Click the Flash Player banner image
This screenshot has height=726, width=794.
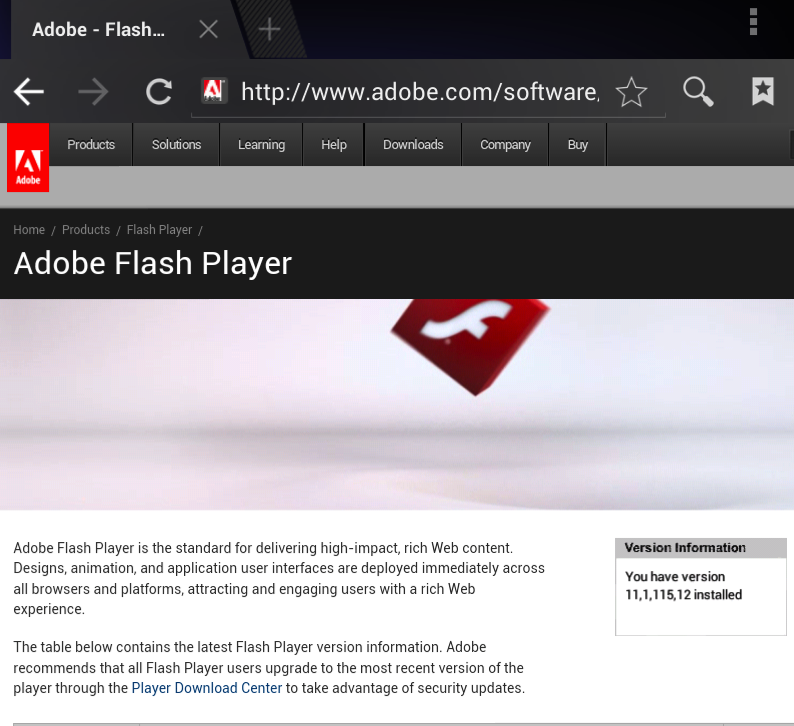pyautogui.click(x=397, y=404)
